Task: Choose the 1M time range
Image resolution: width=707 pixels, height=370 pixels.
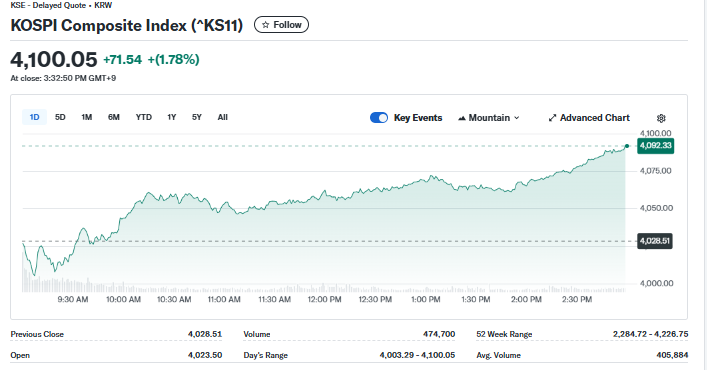Action: pyautogui.click(x=87, y=117)
